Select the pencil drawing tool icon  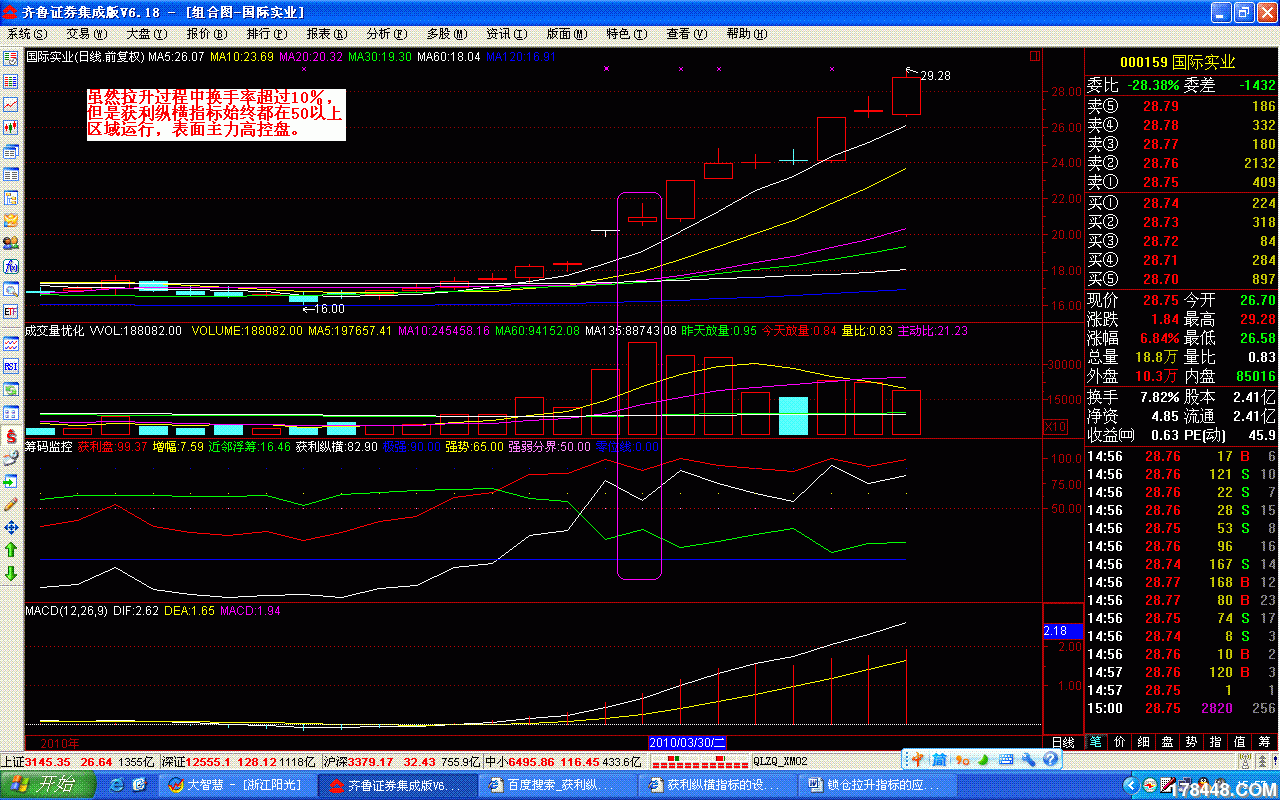click(11, 504)
